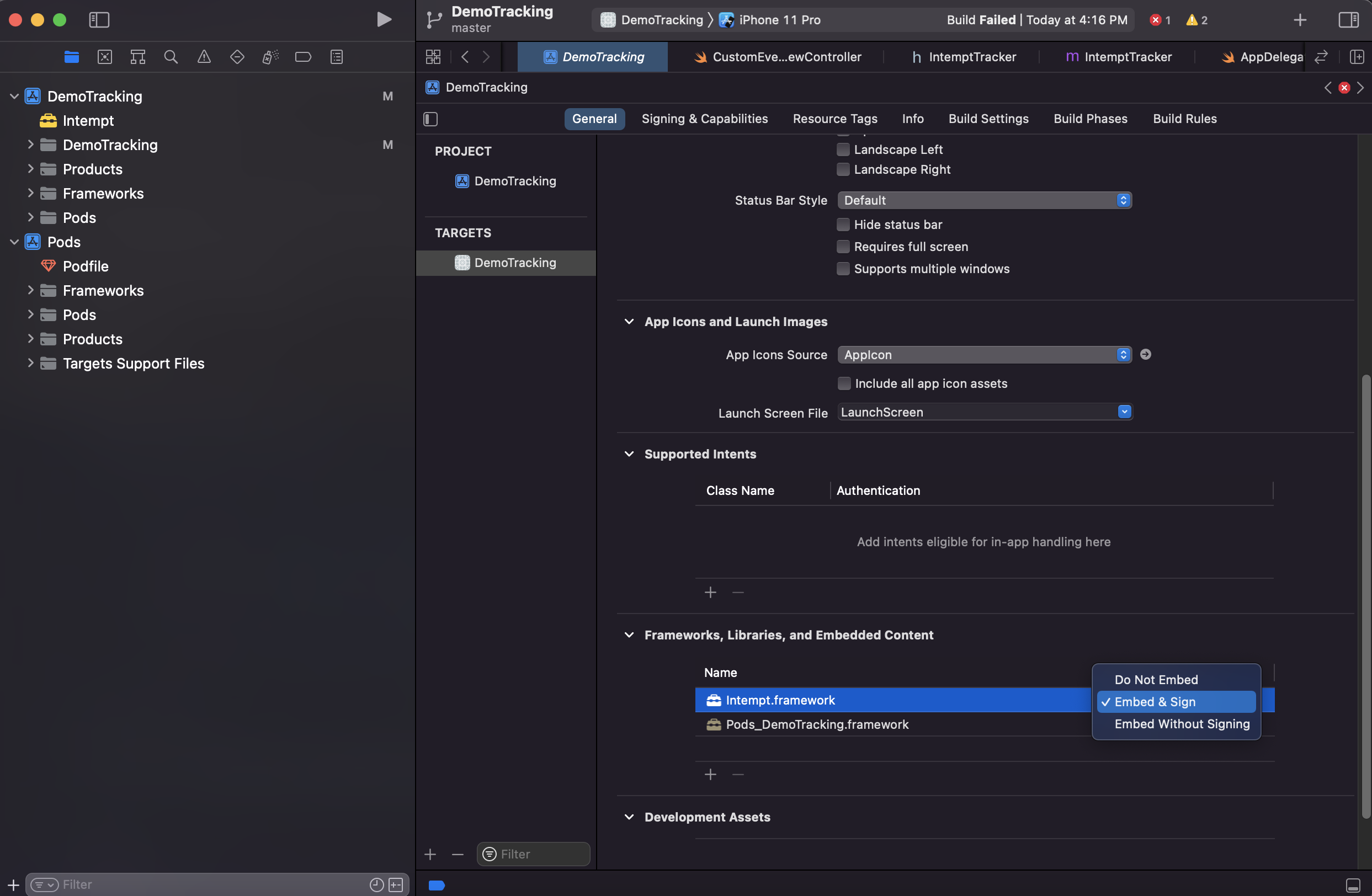The image size is (1372, 896).
Task: Expand the Targets Support Files folder
Action: (30, 363)
